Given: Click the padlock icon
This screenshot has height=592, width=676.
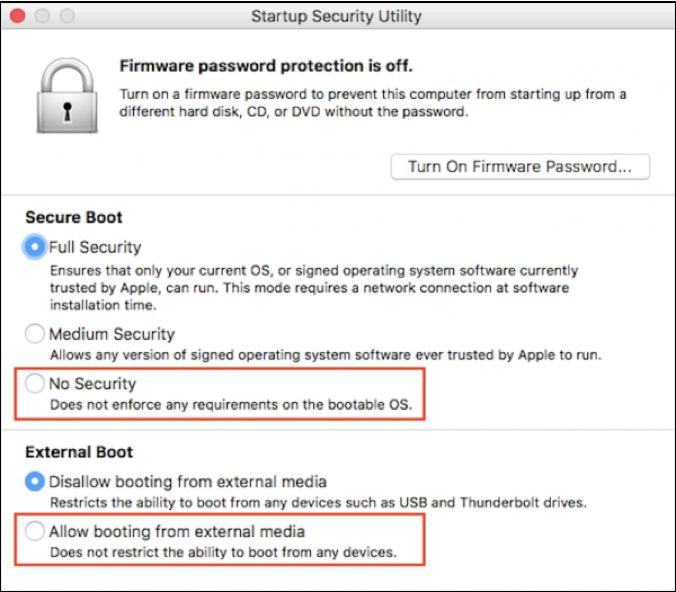Looking at the screenshot, I should (x=67, y=95).
